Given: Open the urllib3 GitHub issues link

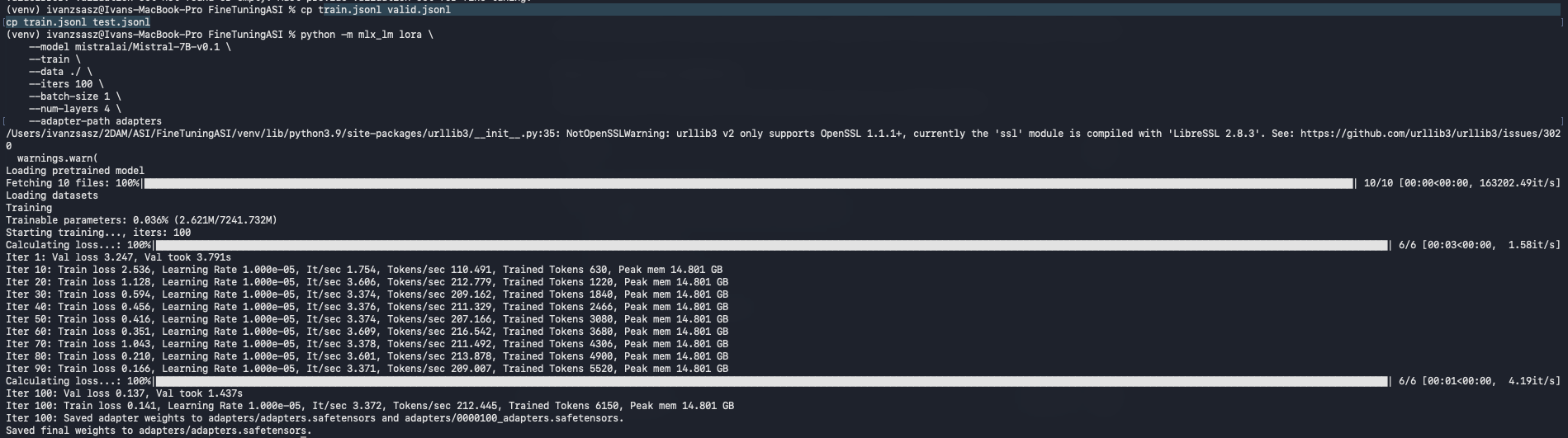Looking at the screenshot, I should pyautogui.click(x=1430, y=134).
